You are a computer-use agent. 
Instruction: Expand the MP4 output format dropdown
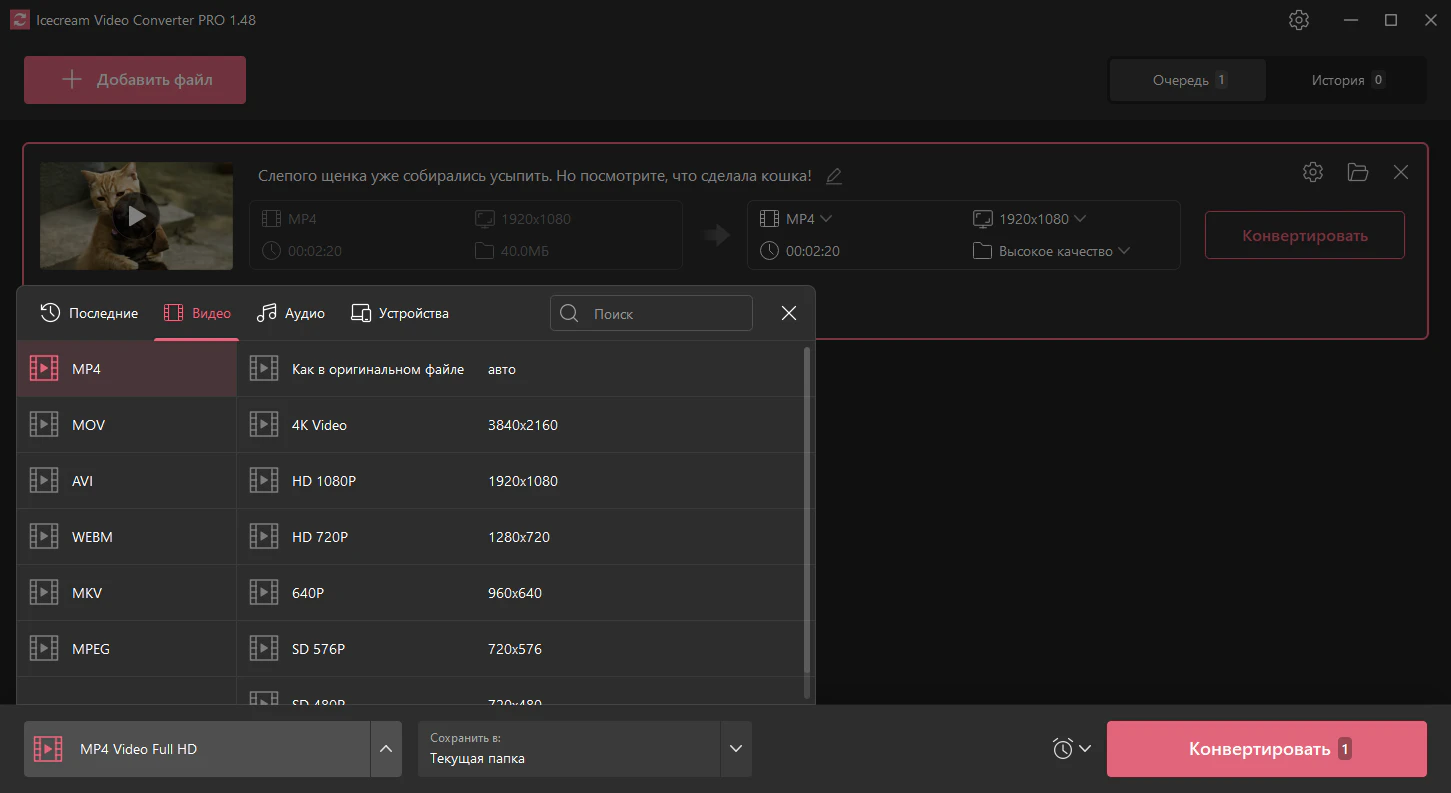click(x=796, y=219)
